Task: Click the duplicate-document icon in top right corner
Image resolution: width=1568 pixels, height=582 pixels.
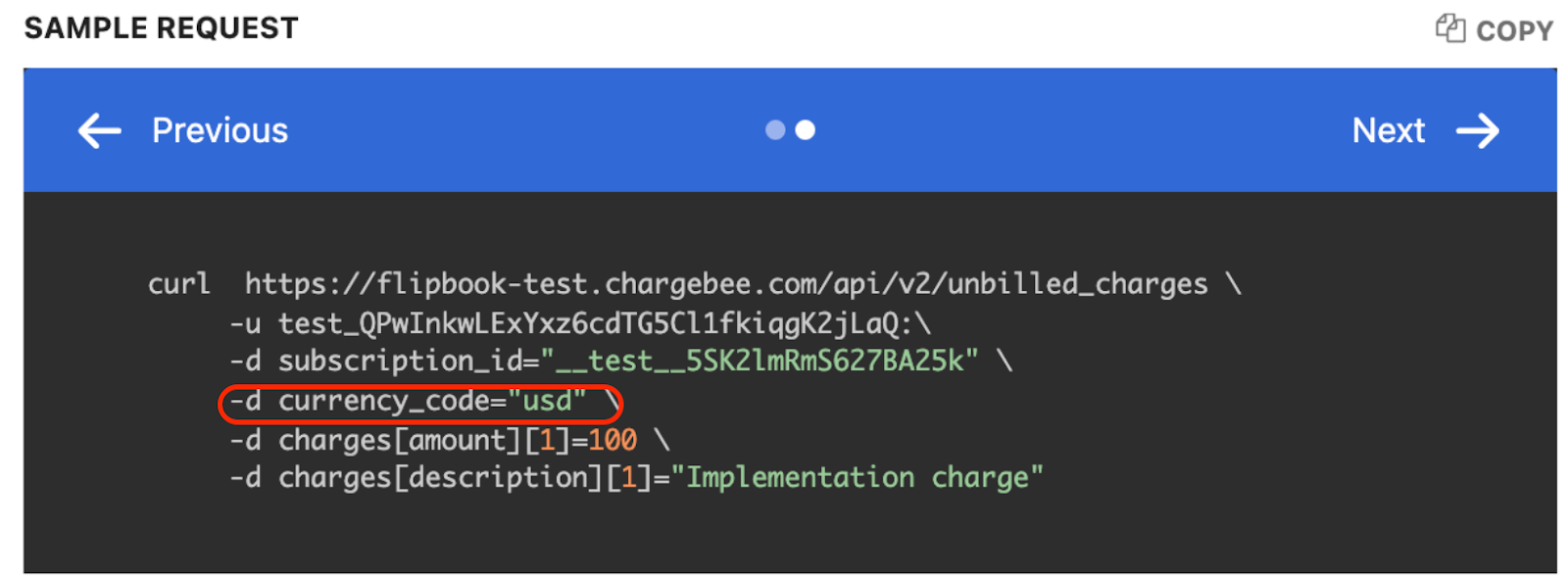Action: (1450, 29)
